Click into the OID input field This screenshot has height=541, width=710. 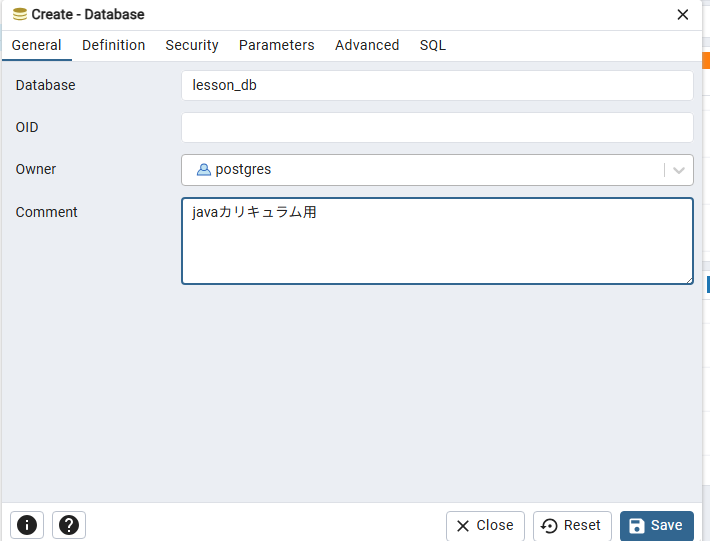coord(437,128)
